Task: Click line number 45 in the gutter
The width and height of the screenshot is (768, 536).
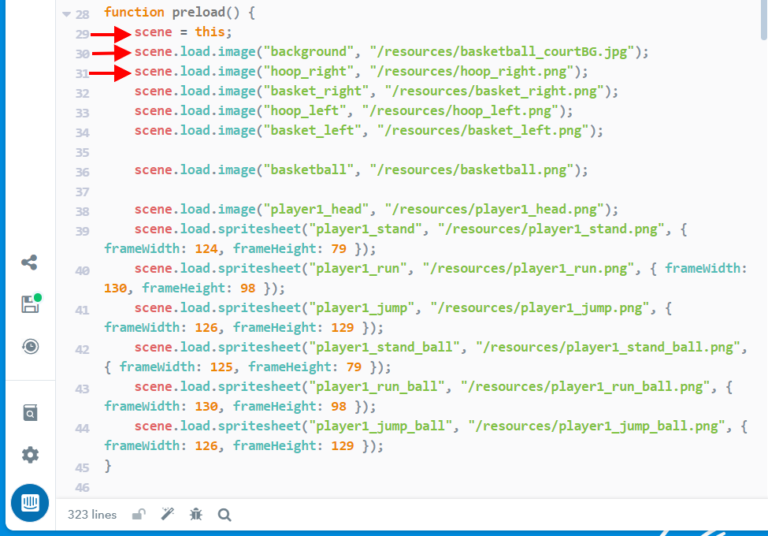Action: [x=82, y=467]
